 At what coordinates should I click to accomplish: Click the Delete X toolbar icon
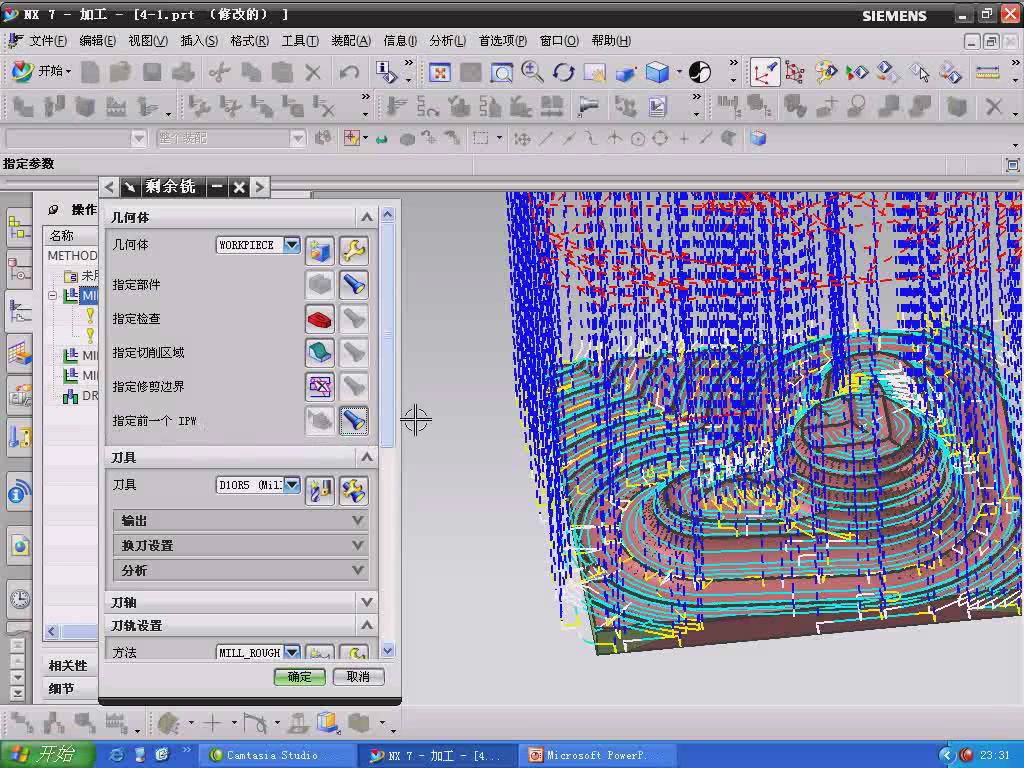tap(313, 72)
